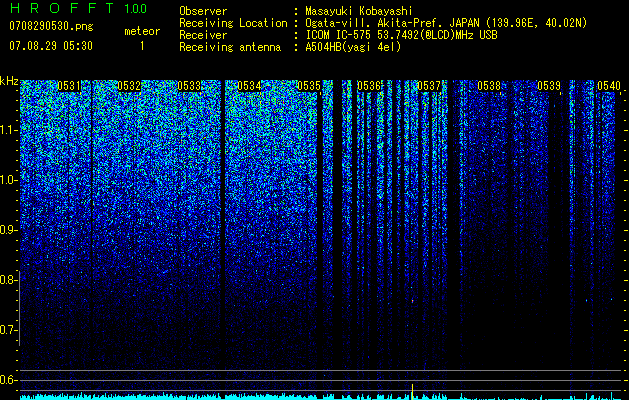Click the kHz axis unit label
629x400 pixels.
click(9, 81)
